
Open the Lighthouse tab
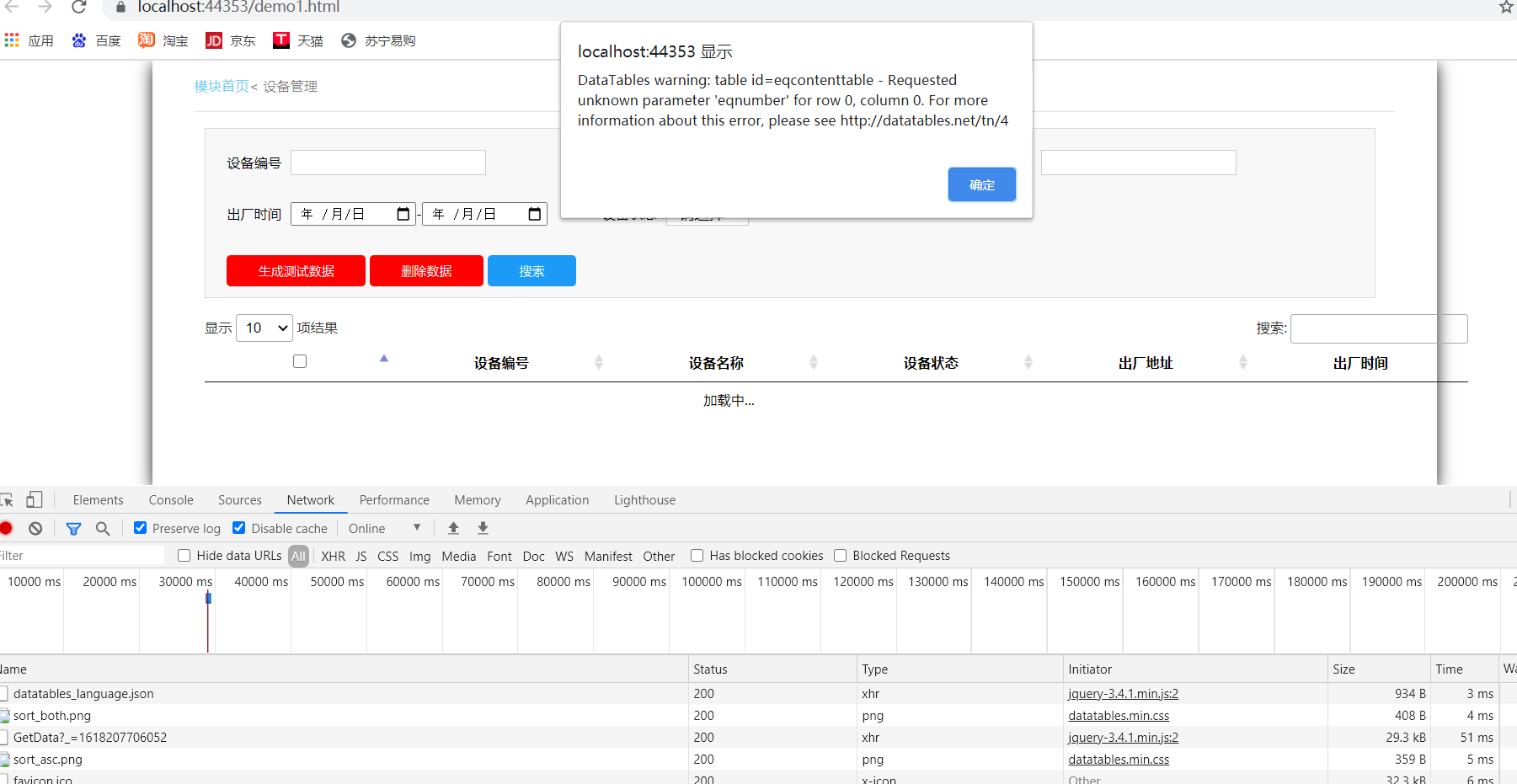click(x=645, y=500)
